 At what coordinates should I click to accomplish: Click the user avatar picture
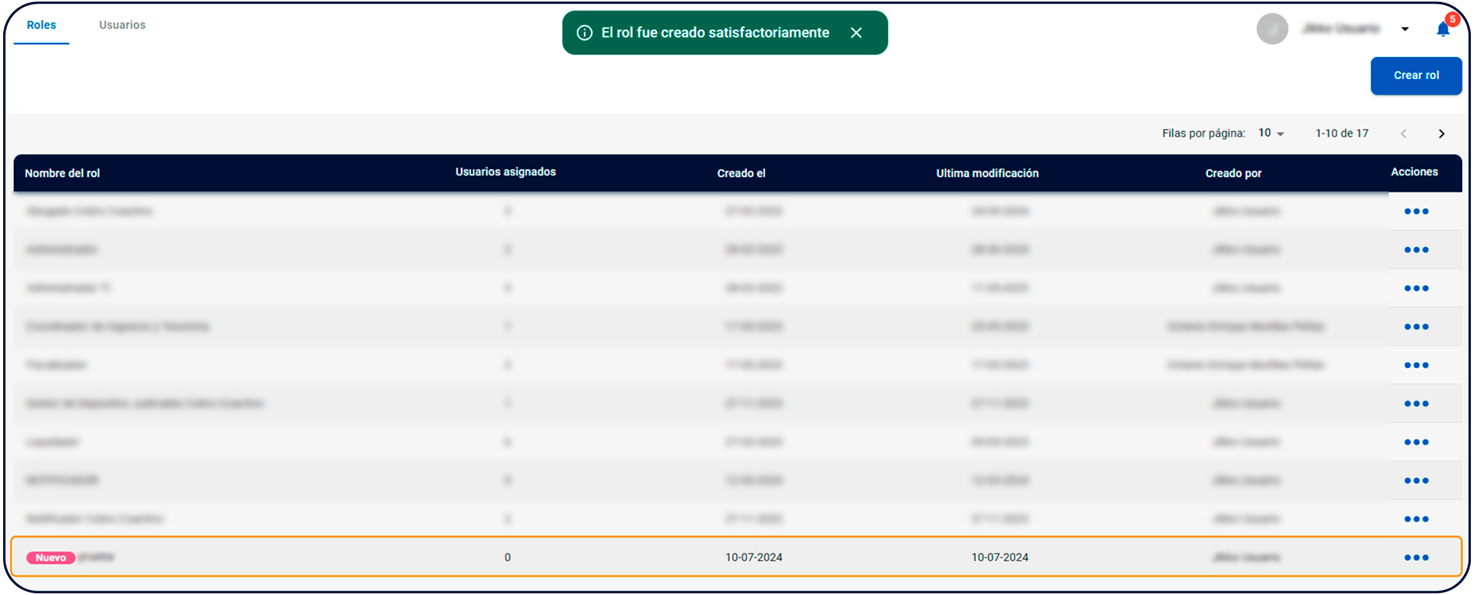(x=1272, y=29)
